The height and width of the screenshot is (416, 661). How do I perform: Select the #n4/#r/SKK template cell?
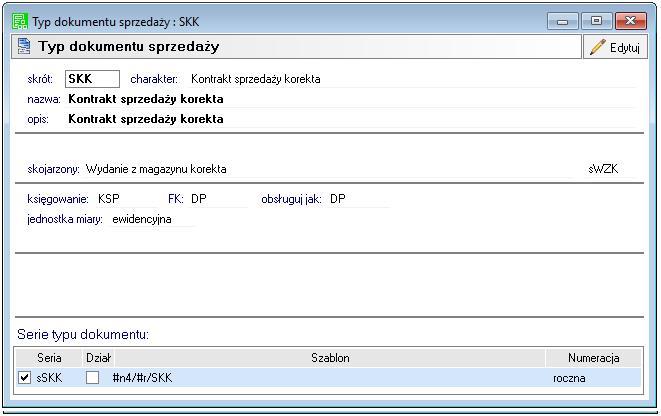click(142, 379)
